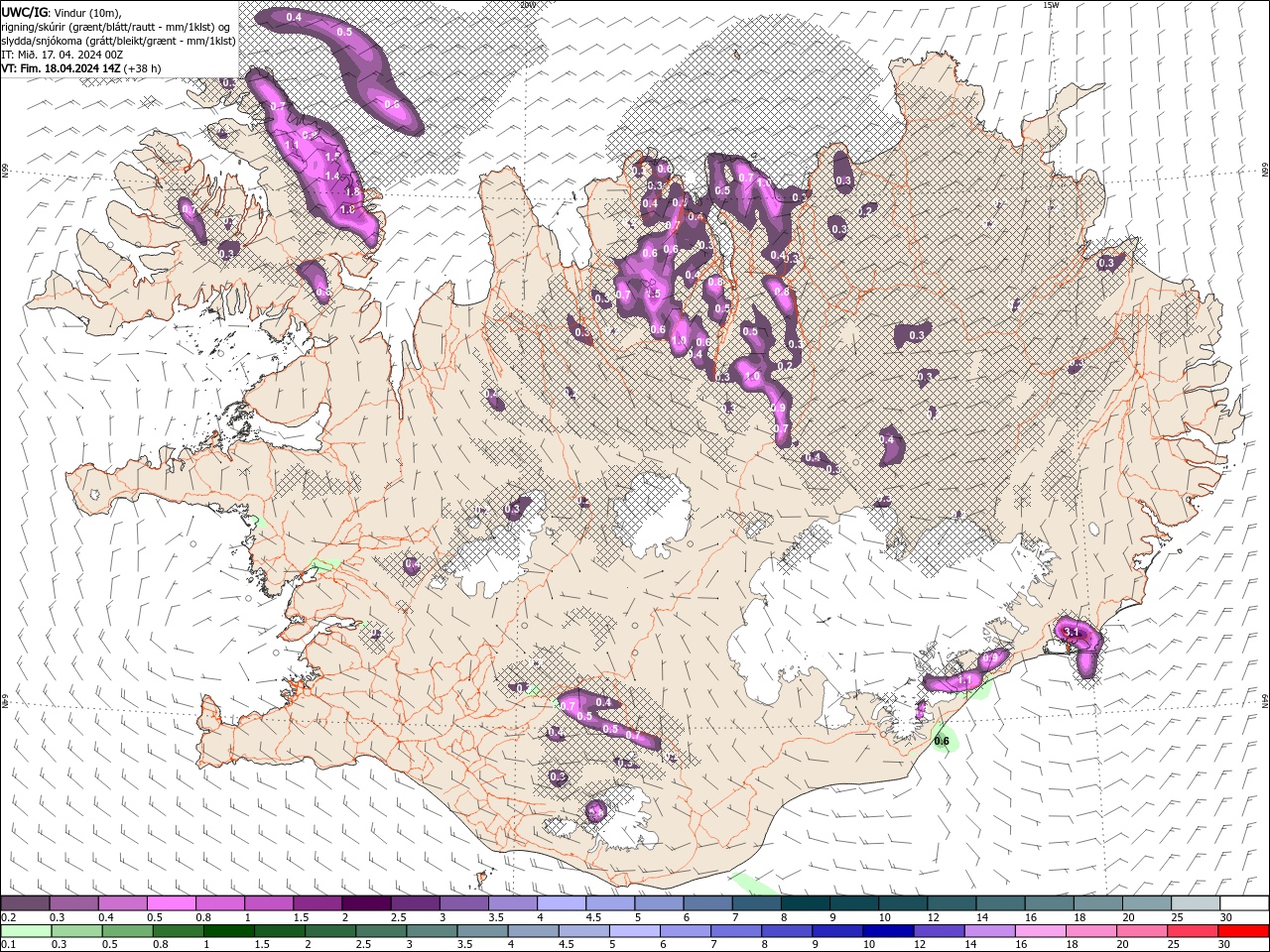The image size is (1270, 952).
Task: Select the 5 pale lavender swatch in the lower legend row
Action: [x=635, y=931]
